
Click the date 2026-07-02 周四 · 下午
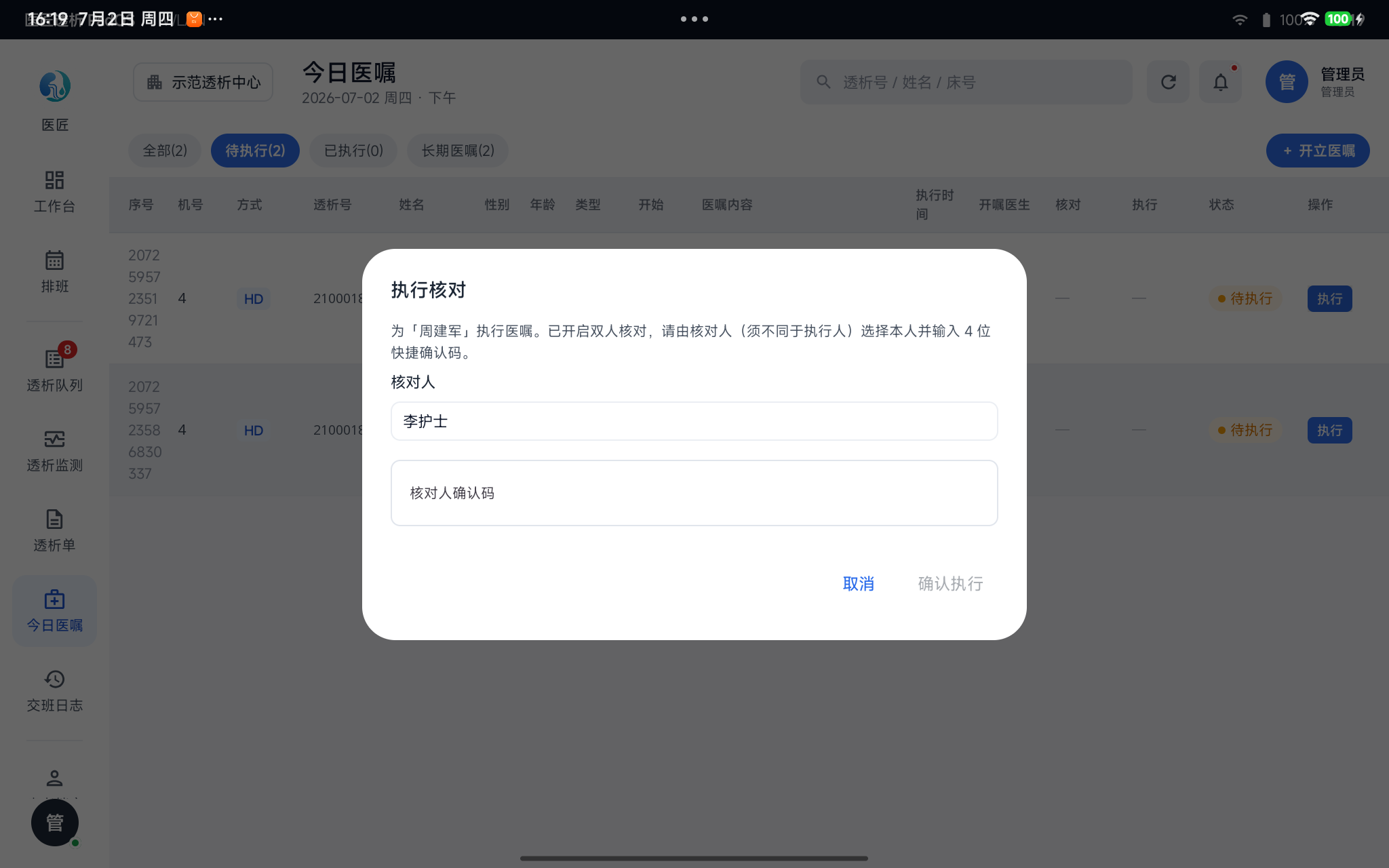click(378, 98)
